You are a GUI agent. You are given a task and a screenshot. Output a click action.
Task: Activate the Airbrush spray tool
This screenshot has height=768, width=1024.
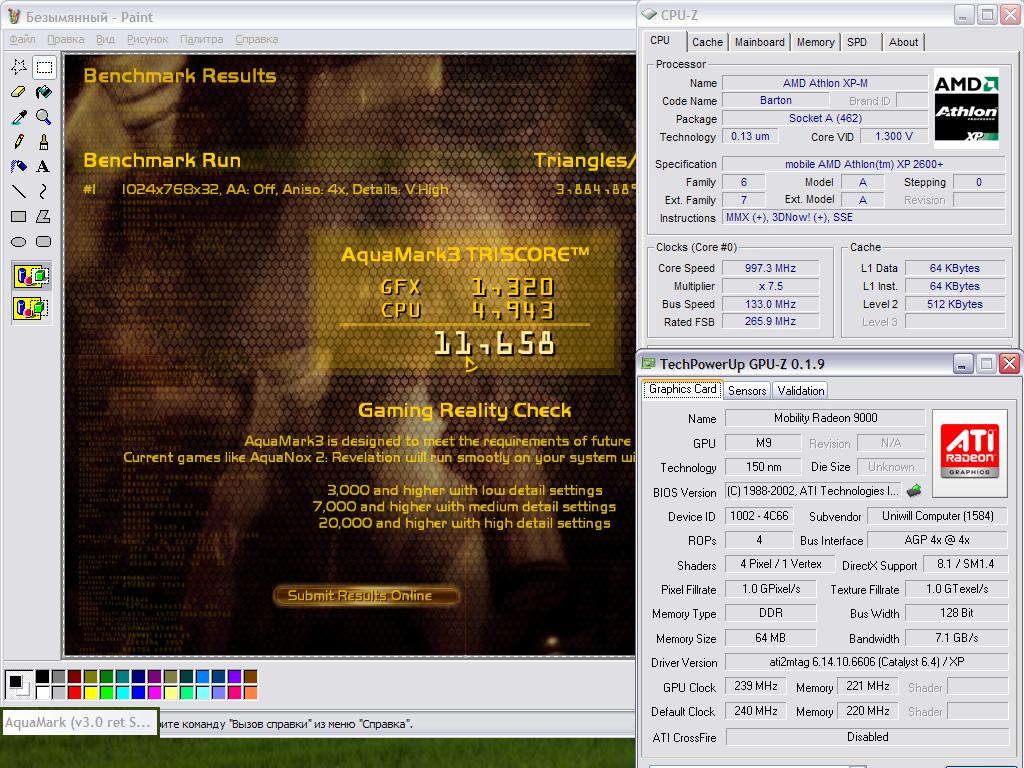click(x=19, y=167)
